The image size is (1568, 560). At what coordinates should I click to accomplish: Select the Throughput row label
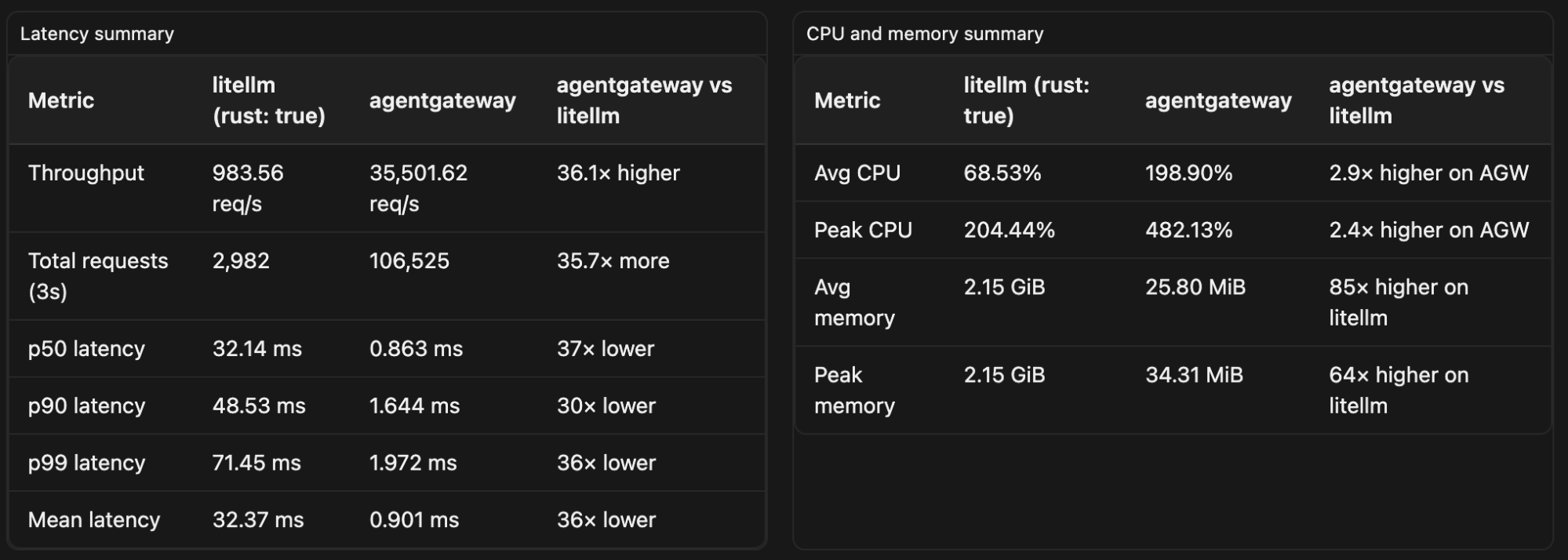(x=86, y=173)
